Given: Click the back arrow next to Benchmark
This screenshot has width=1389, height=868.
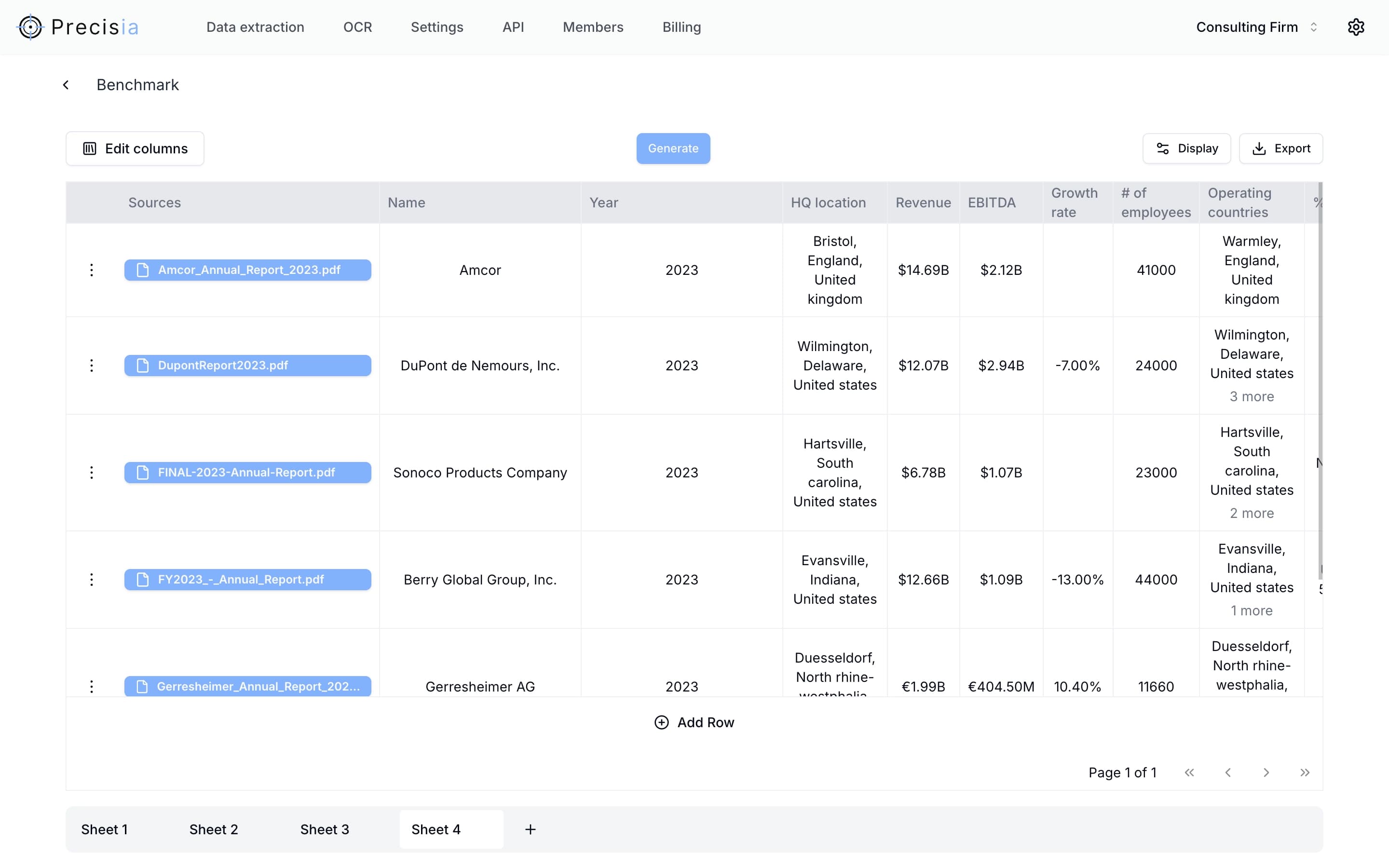Looking at the screenshot, I should coord(66,84).
